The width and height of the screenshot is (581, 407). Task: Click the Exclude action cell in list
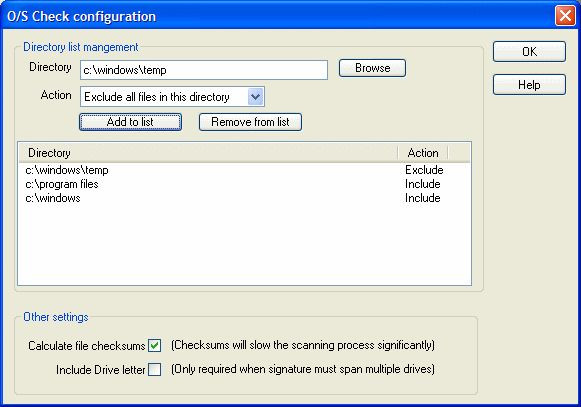click(x=424, y=170)
